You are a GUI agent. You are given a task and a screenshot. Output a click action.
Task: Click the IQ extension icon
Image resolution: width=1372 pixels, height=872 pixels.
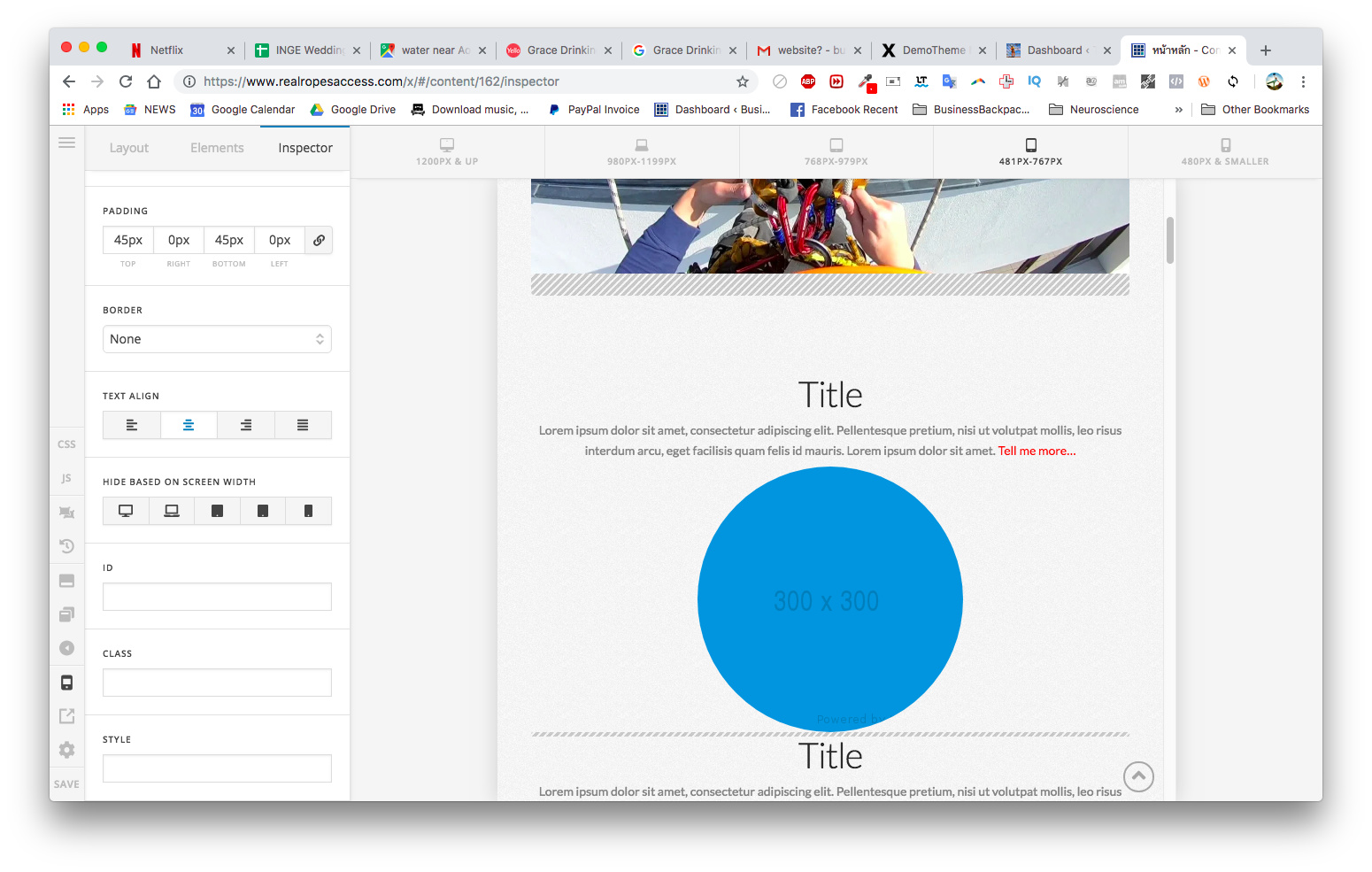pyautogui.click(x=1035, y=81)
